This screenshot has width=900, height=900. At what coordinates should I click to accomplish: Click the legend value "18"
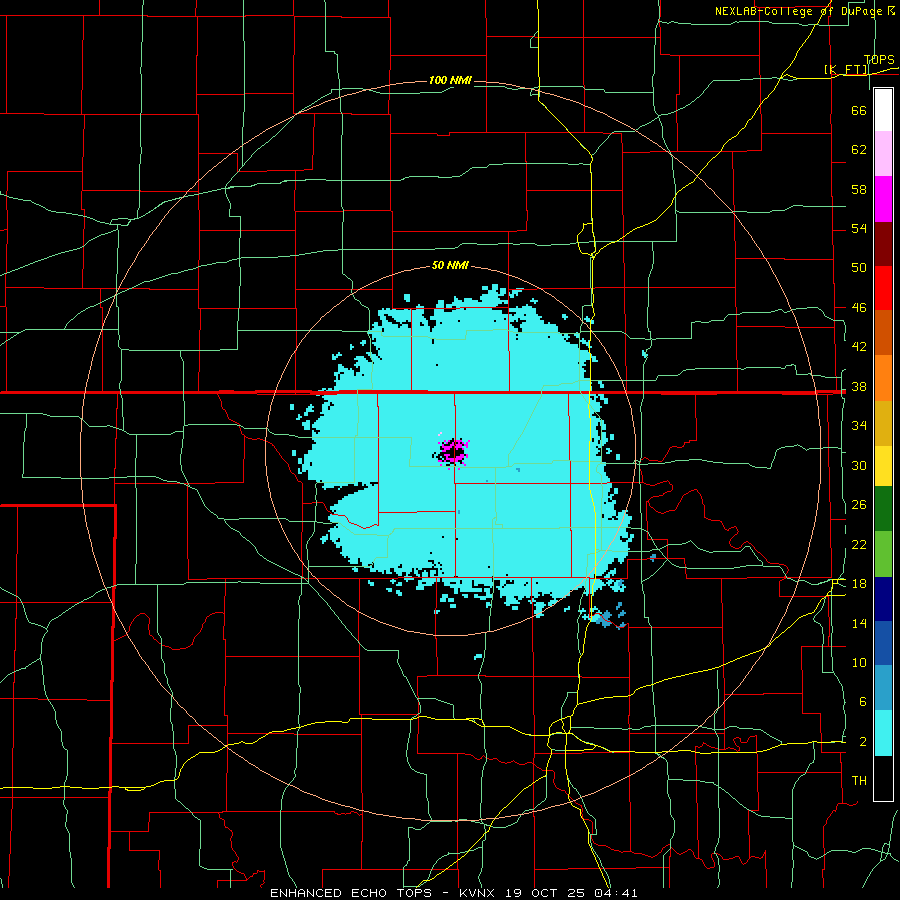859,584
